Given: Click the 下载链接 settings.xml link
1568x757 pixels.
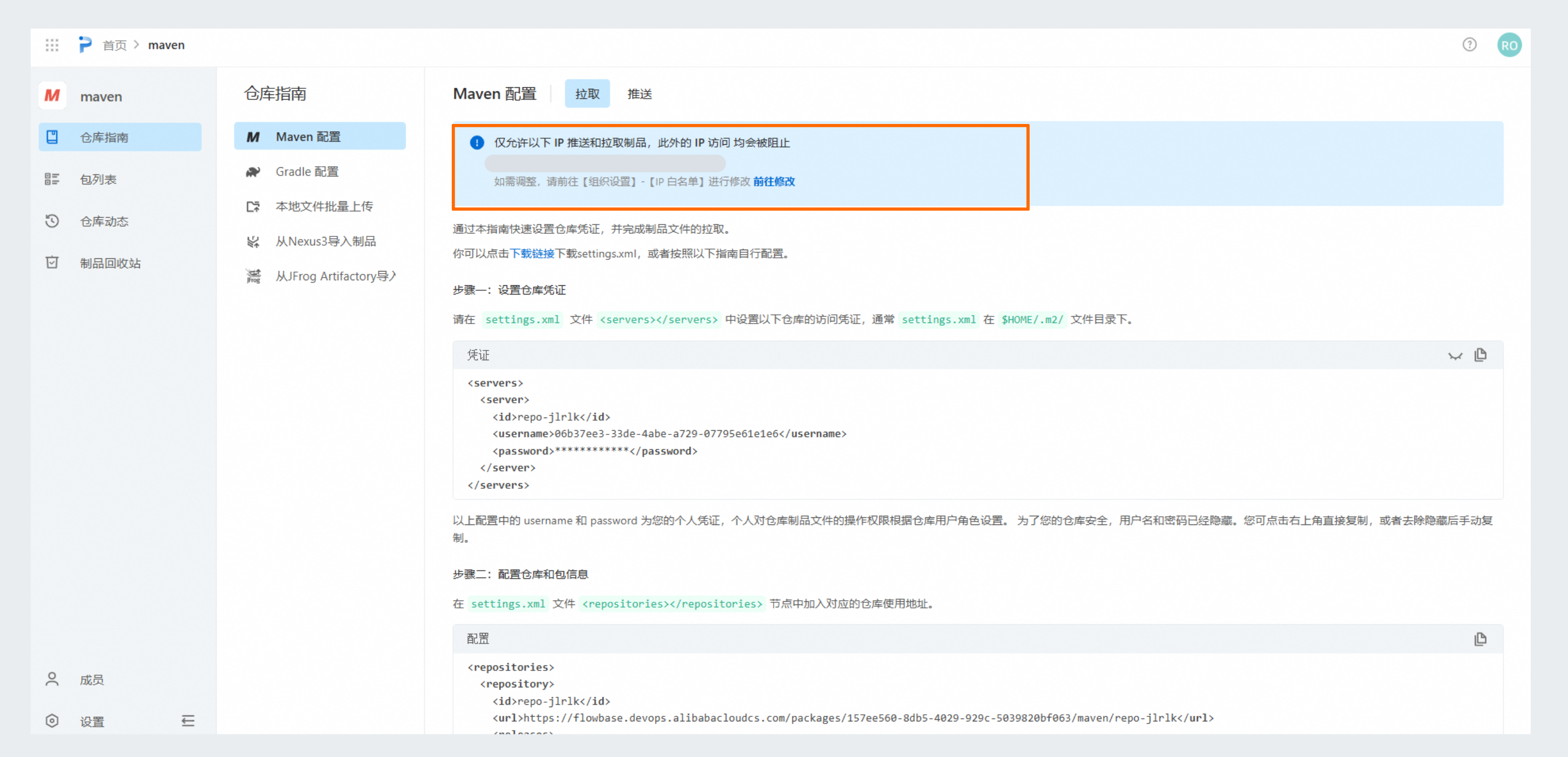Looking at the screenshot, I should pyautogui.click(x=532, y=253).
